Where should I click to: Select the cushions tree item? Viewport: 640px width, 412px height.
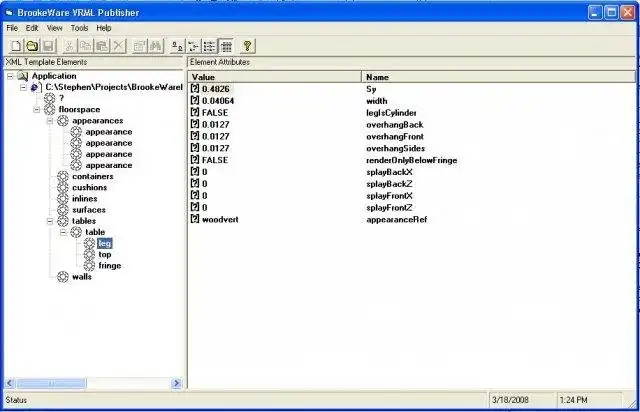click(x=90, y=187)
